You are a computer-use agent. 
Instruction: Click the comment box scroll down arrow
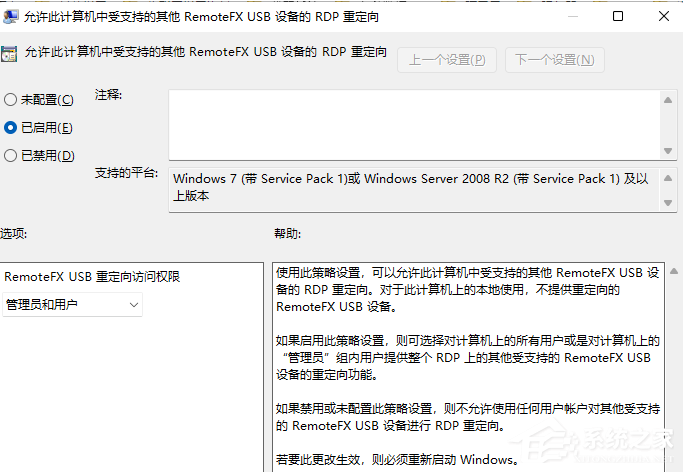pos(668,151)
